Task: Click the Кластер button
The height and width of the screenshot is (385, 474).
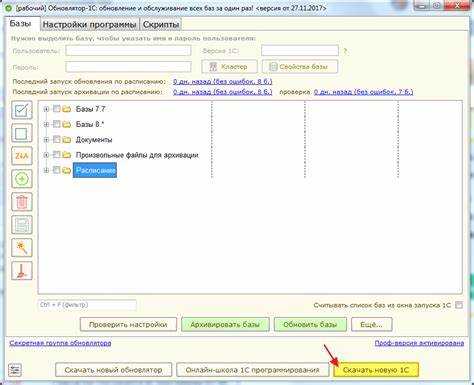Action: pyautogui.click(x=229, y=67)
